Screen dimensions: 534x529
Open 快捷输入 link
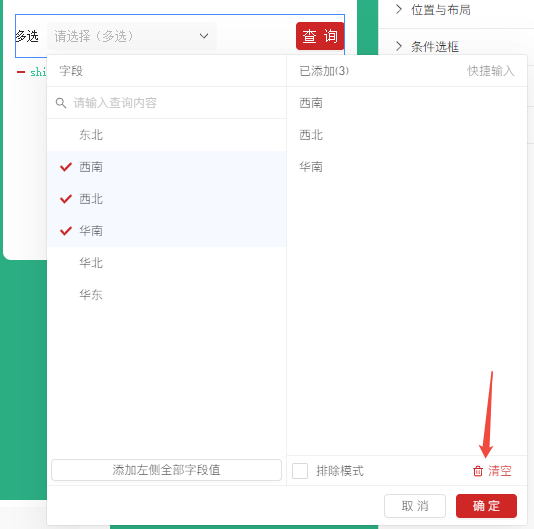click(x=491, y=71)
